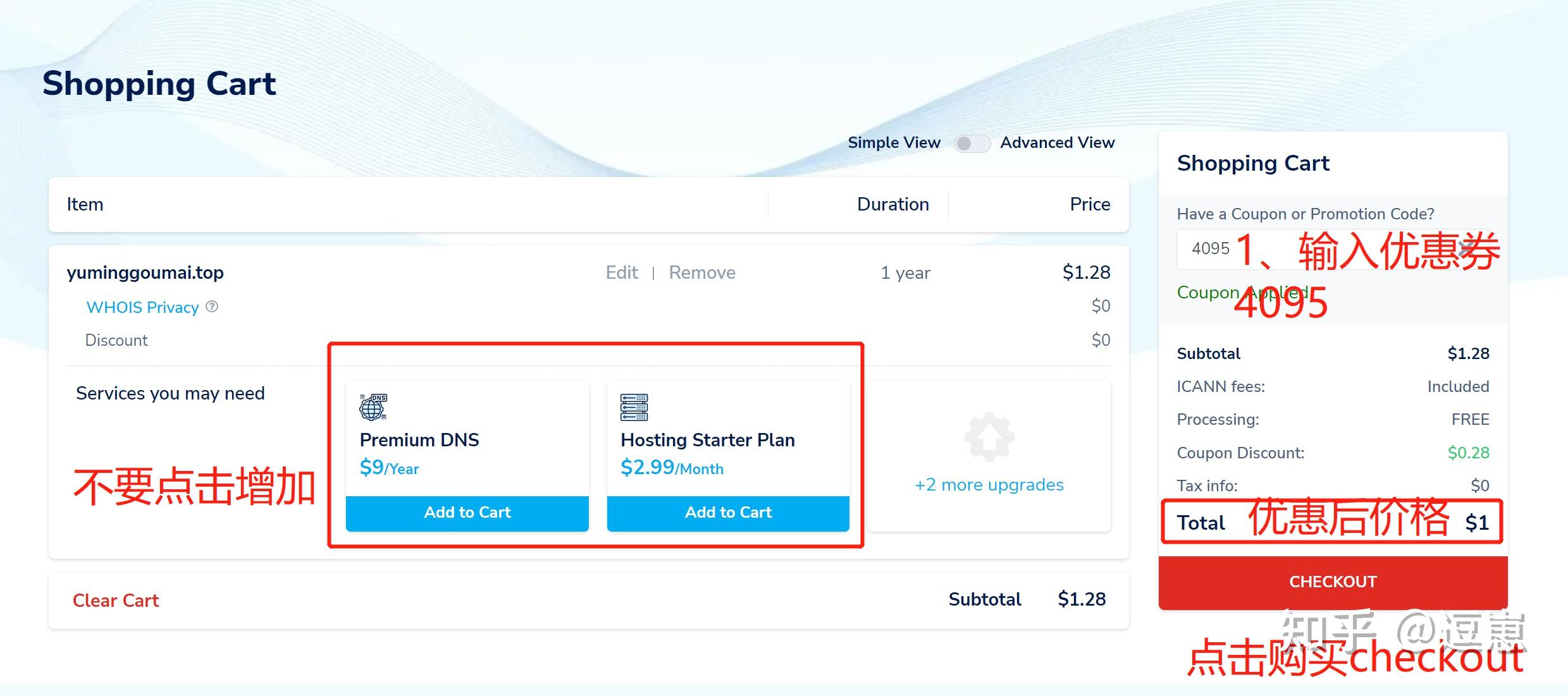The image size is (1568, 696).
Task: Click the WHOIS Privacy help question icon
Action: 212,307
